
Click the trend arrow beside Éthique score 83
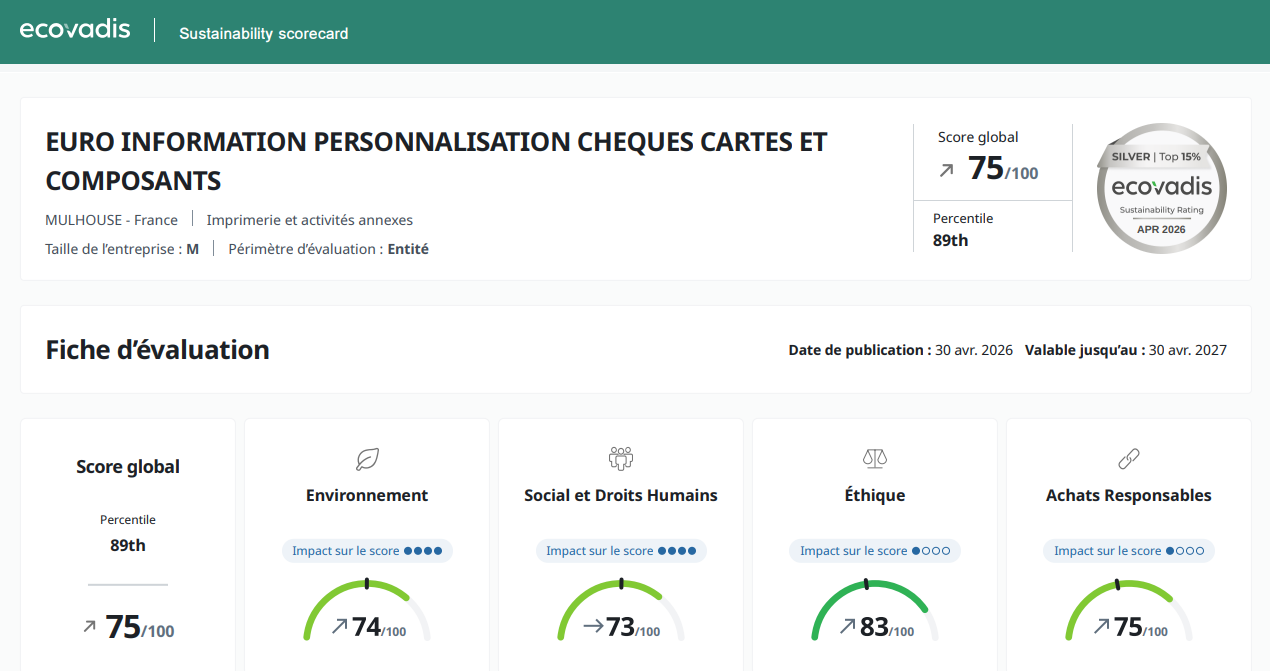(x=848, y=627)
